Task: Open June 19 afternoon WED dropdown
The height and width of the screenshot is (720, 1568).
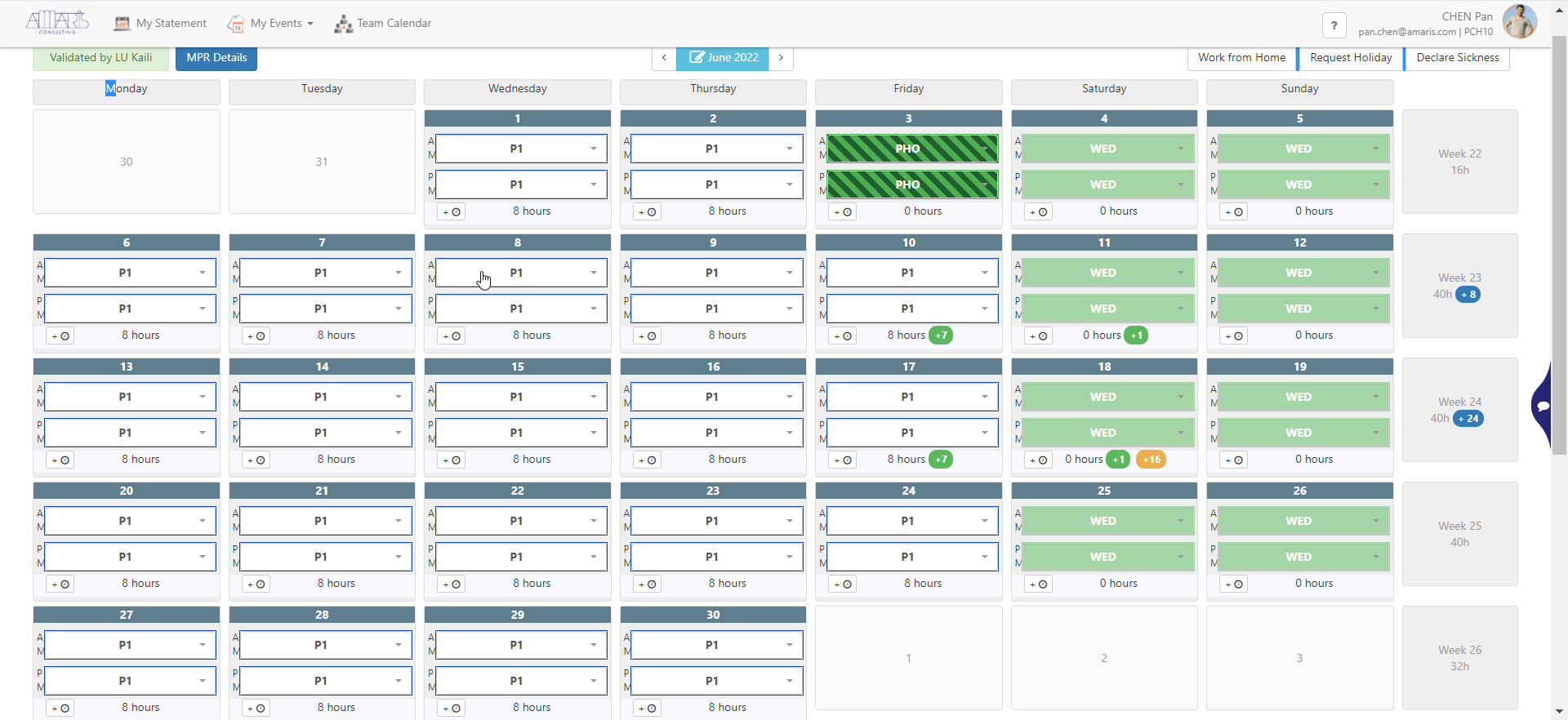Action: pyautogui.click(x=1303, y=433)
